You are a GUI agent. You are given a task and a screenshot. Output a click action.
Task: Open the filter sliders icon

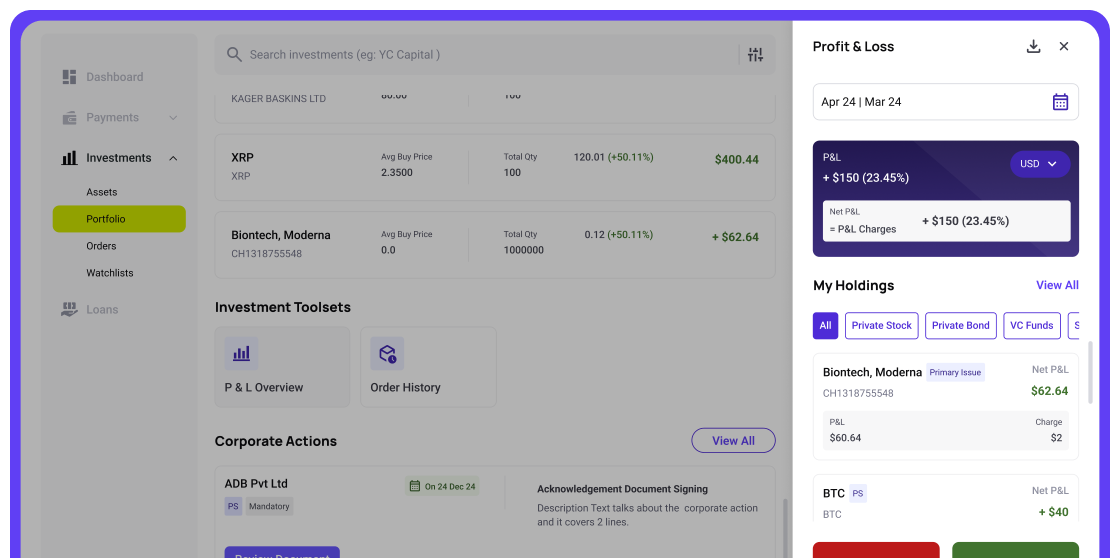(756, 54)
